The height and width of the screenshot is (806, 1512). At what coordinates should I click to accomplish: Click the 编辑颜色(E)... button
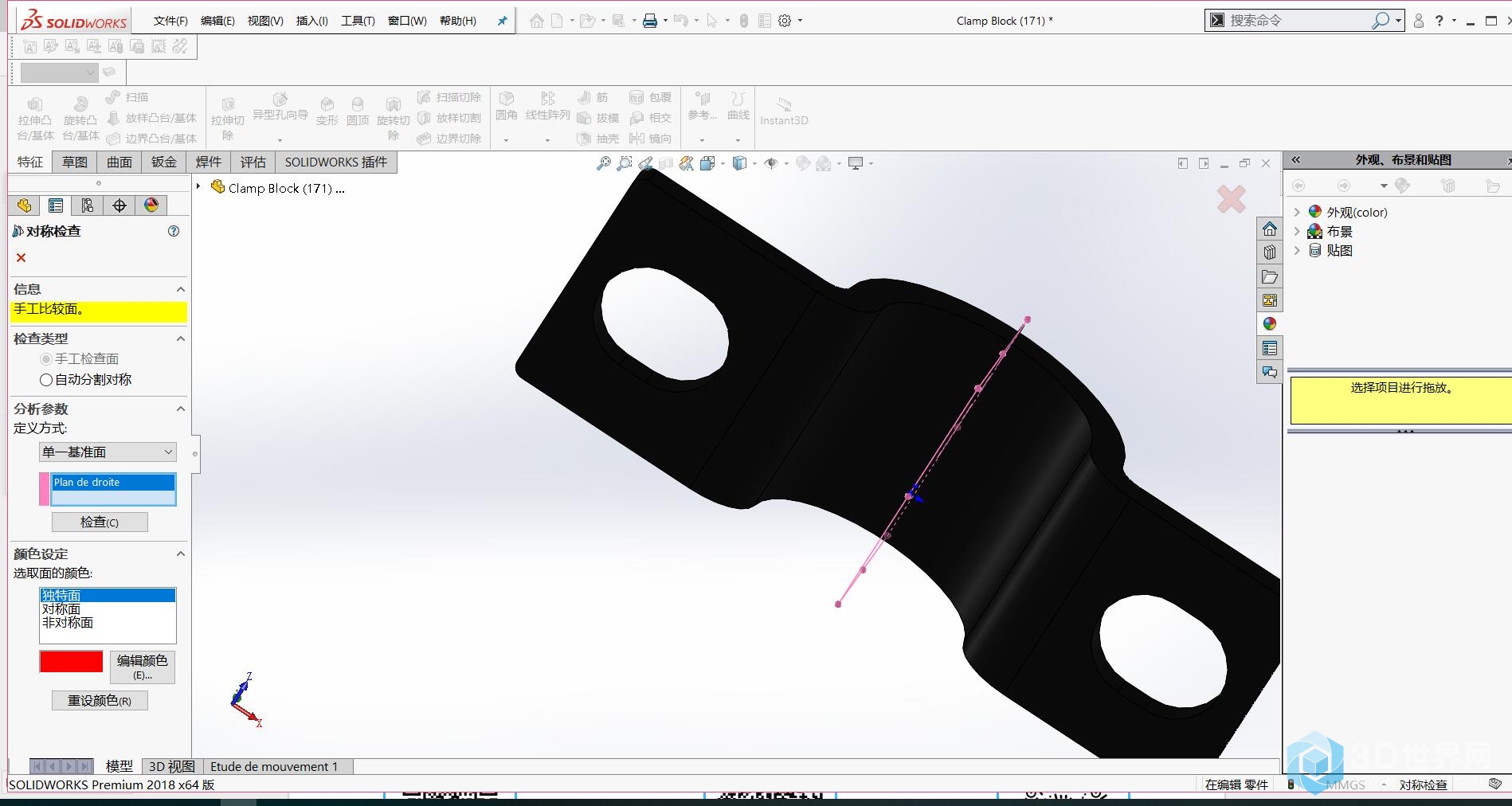coord(143,667)
